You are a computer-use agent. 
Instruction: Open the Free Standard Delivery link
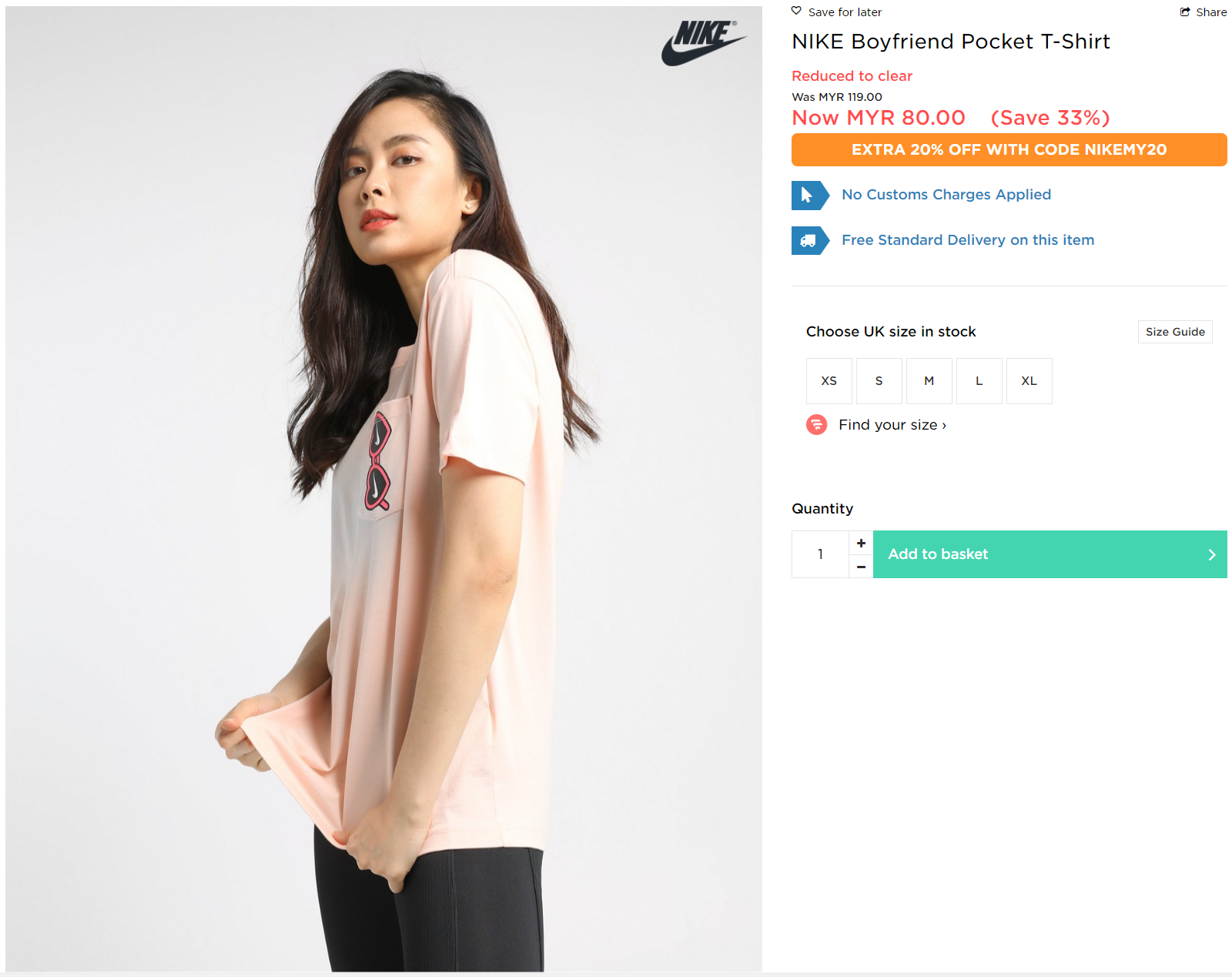coord(967,240)
